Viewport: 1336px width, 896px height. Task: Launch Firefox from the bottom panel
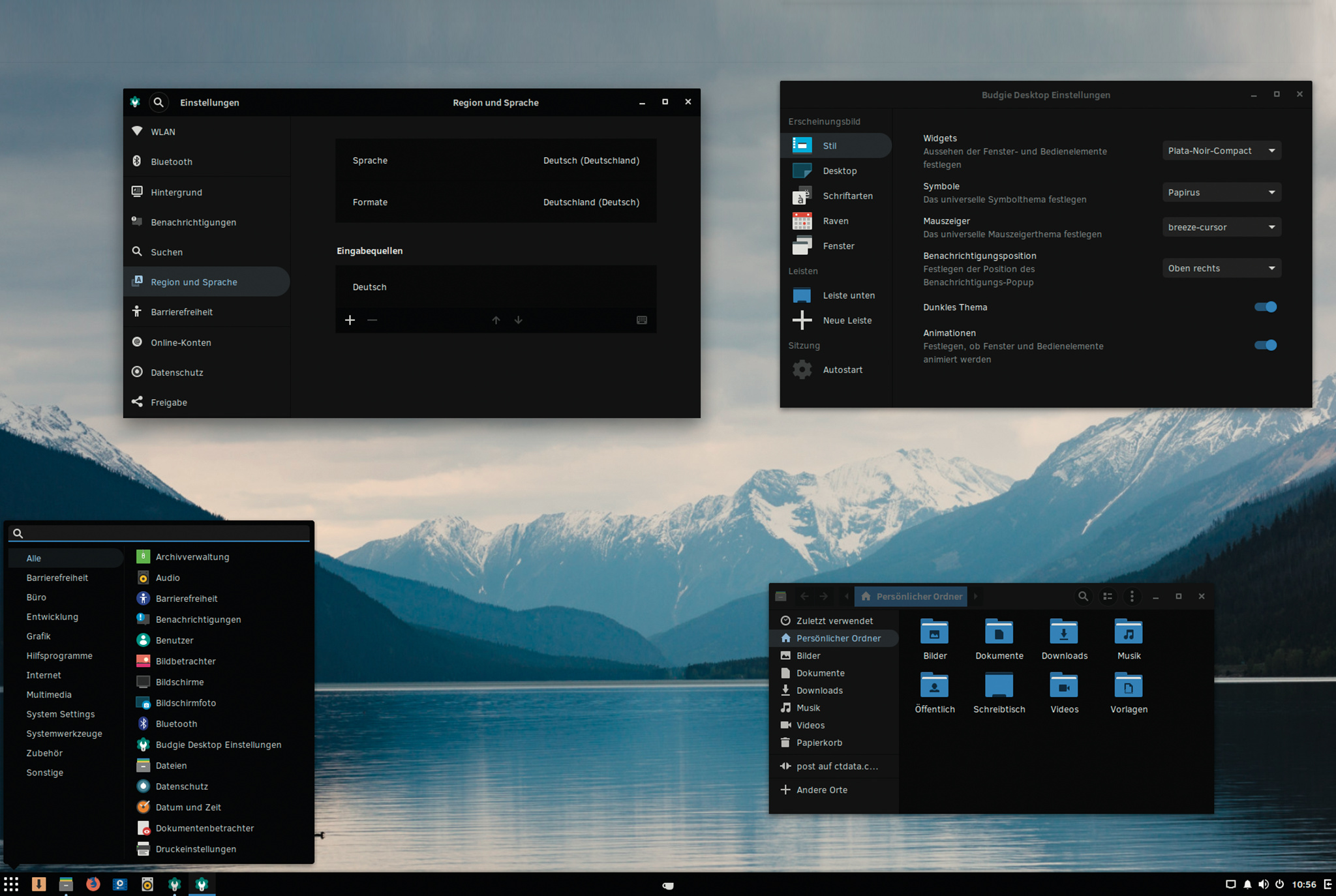point(93,884)
